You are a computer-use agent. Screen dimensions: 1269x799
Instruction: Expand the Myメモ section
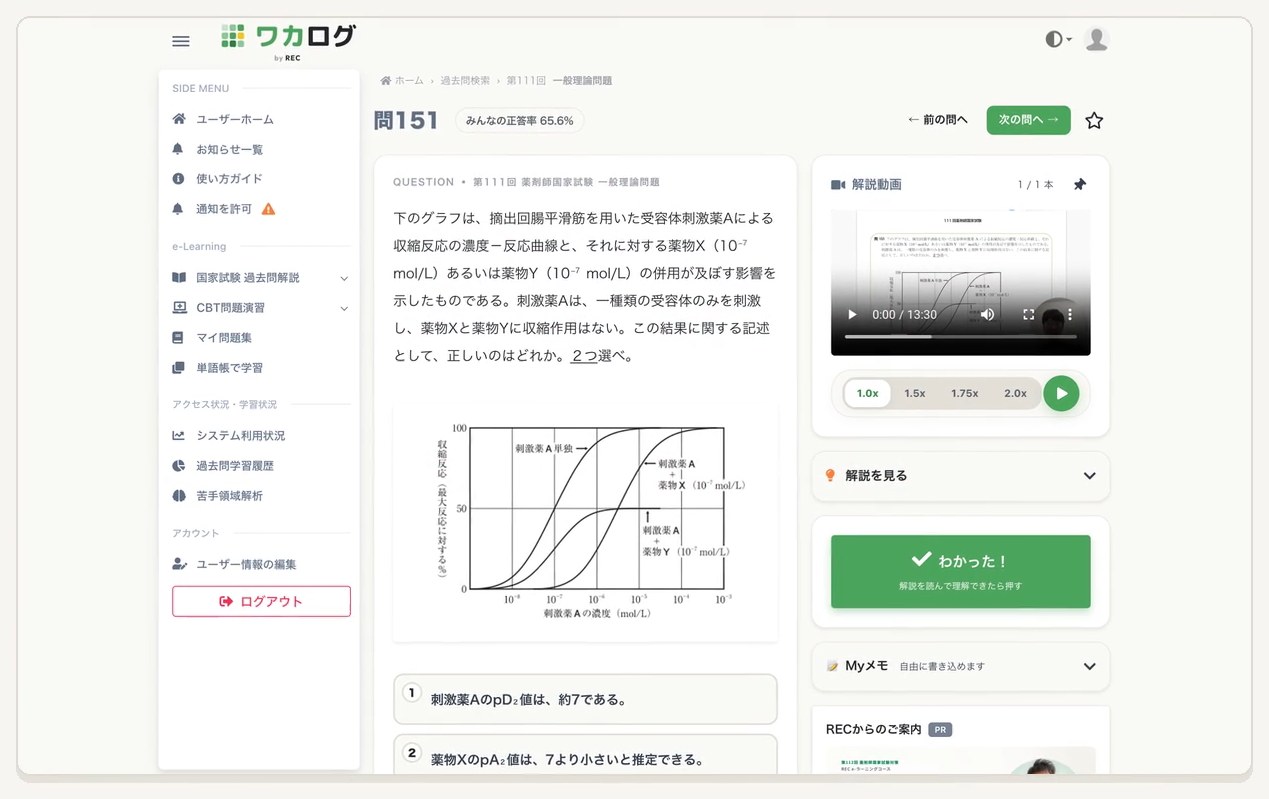pyautogui.click(x=960, y=666)
